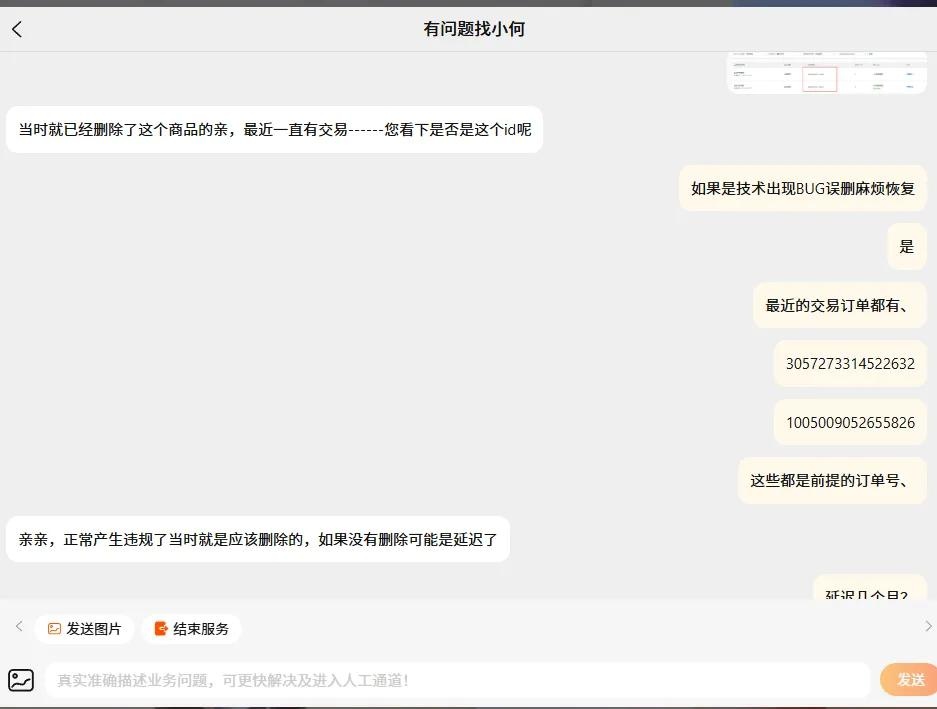
Task: Select message 这些都是前提的订单号、
Action: coord(832,481)
